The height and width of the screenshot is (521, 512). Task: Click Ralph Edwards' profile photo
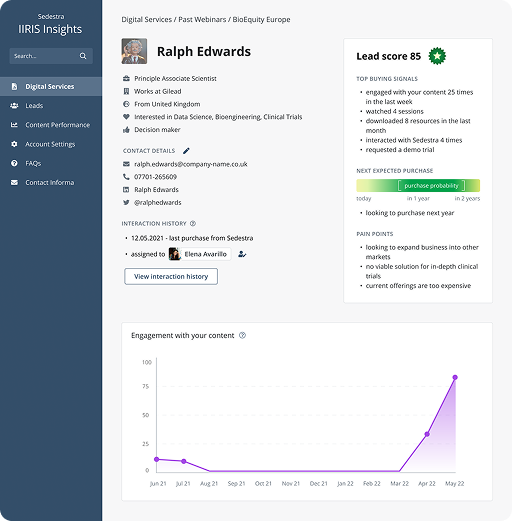(x=134, y=51)
